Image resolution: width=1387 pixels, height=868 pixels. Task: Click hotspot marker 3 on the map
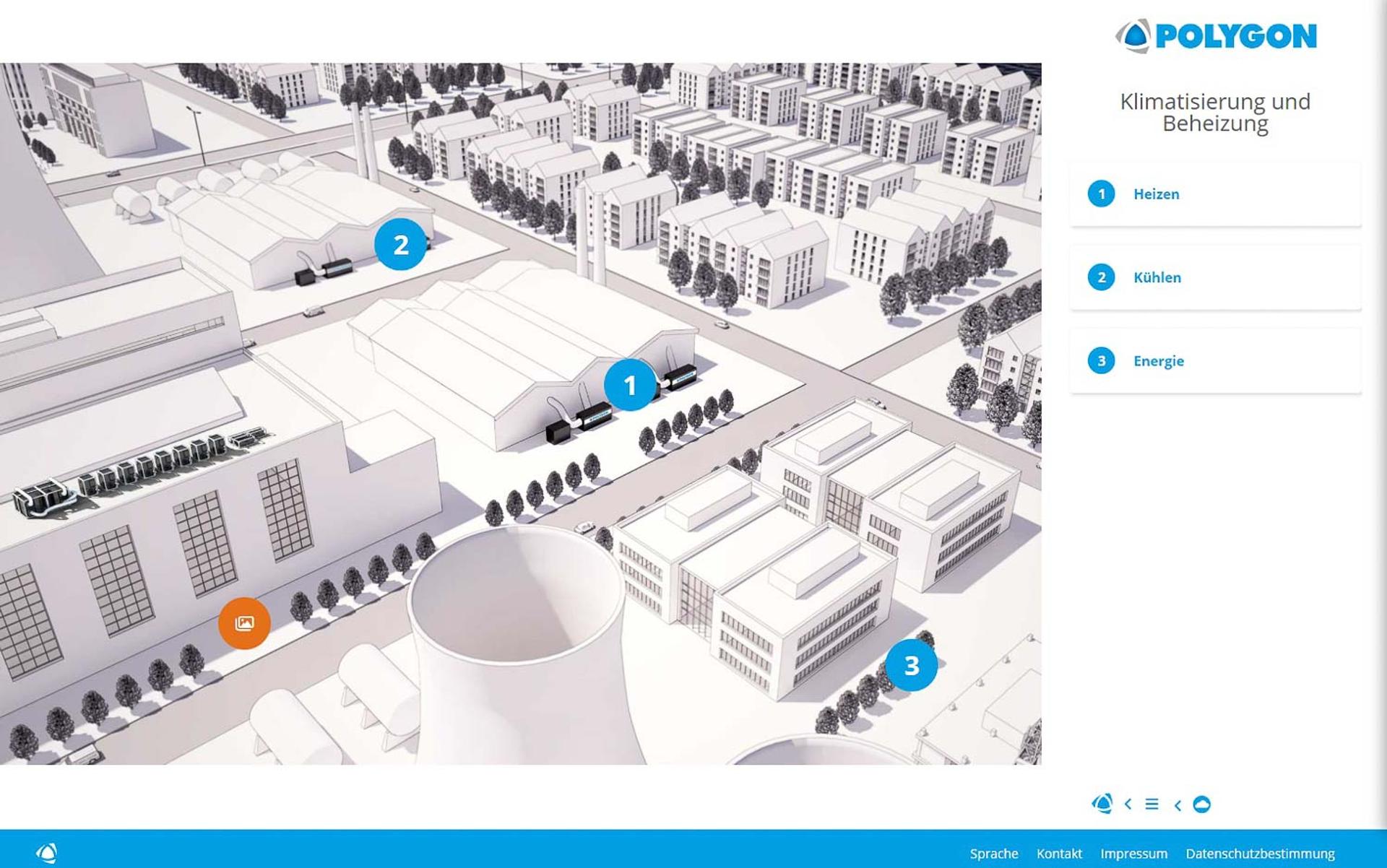pos(912,665)
